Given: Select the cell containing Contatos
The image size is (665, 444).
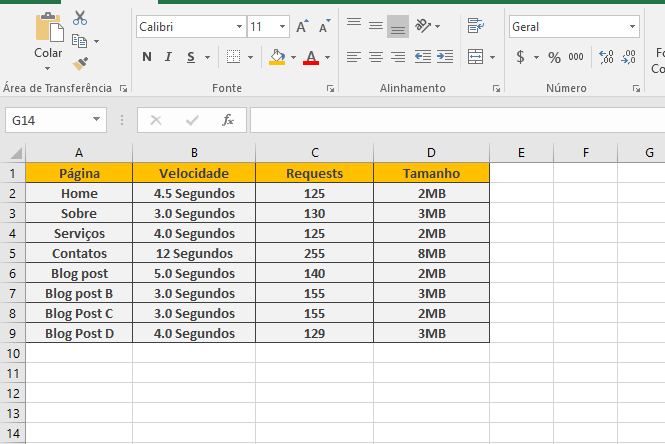Looking at the screenshot, I should point(79,254).
